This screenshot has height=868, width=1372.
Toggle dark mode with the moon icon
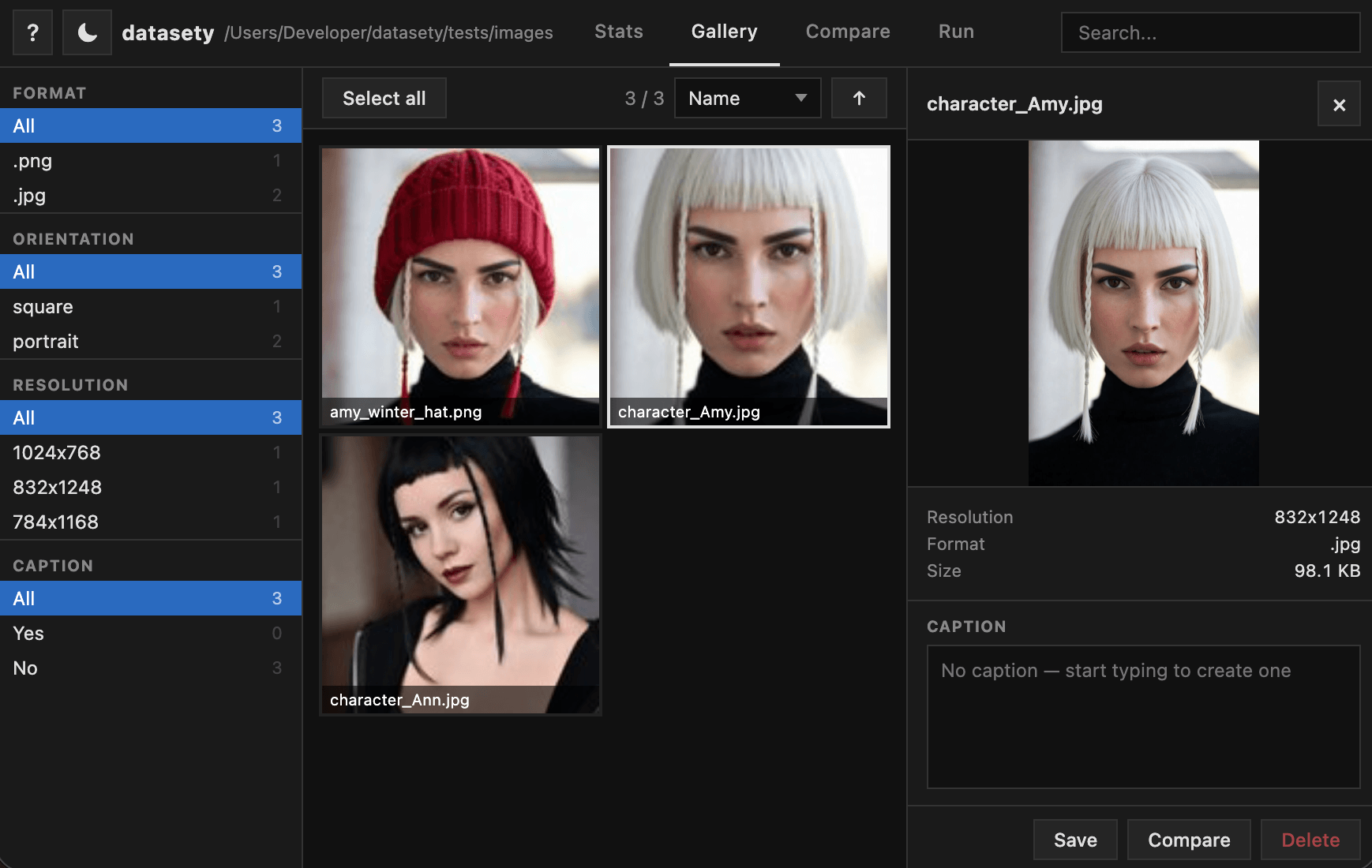87,32
